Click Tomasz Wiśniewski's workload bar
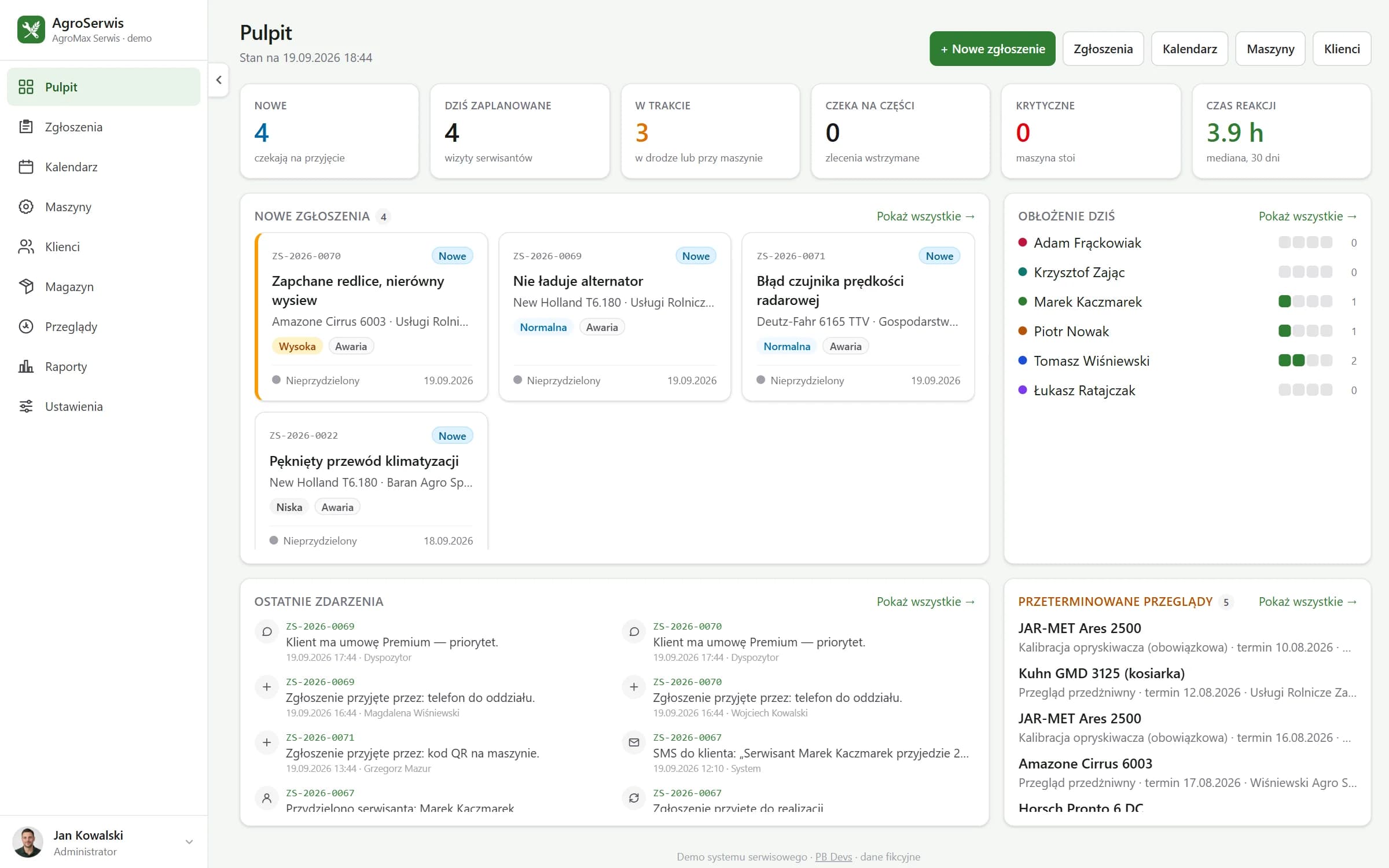1389x868 pixels. click(x=1306, y=361)
